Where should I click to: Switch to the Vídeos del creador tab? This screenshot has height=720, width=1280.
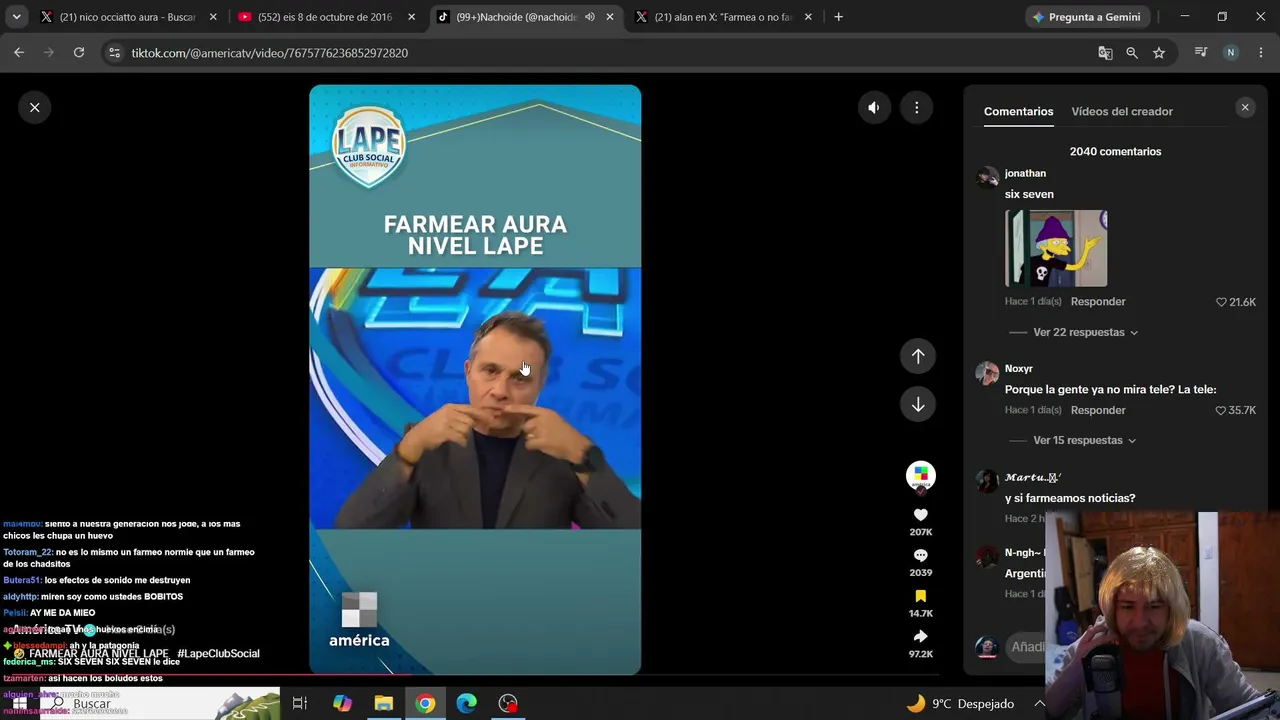click(1122, 111)
